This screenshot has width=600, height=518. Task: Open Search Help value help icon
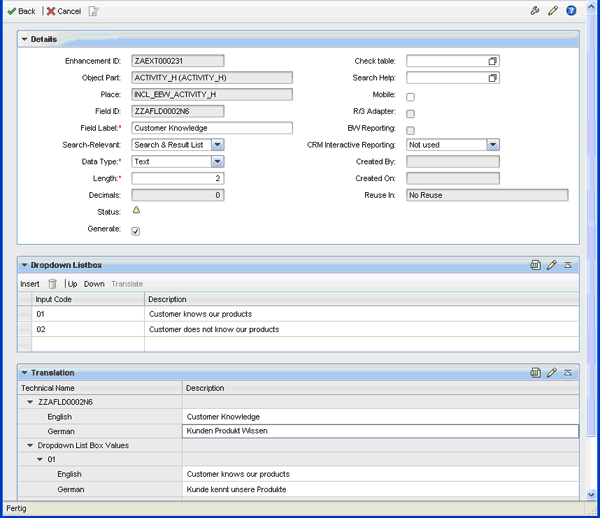492,78
